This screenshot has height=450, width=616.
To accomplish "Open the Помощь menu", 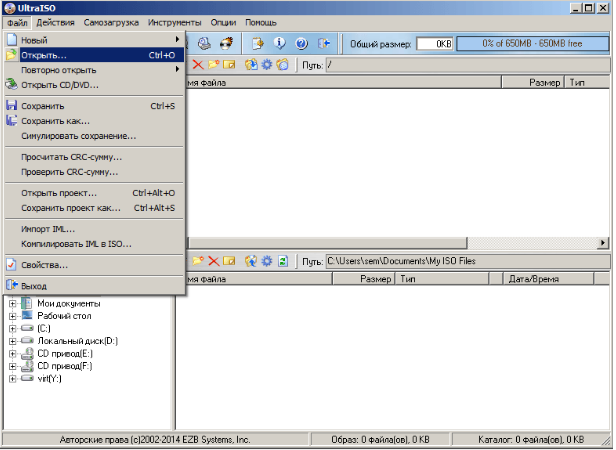I will coord(261,22).
